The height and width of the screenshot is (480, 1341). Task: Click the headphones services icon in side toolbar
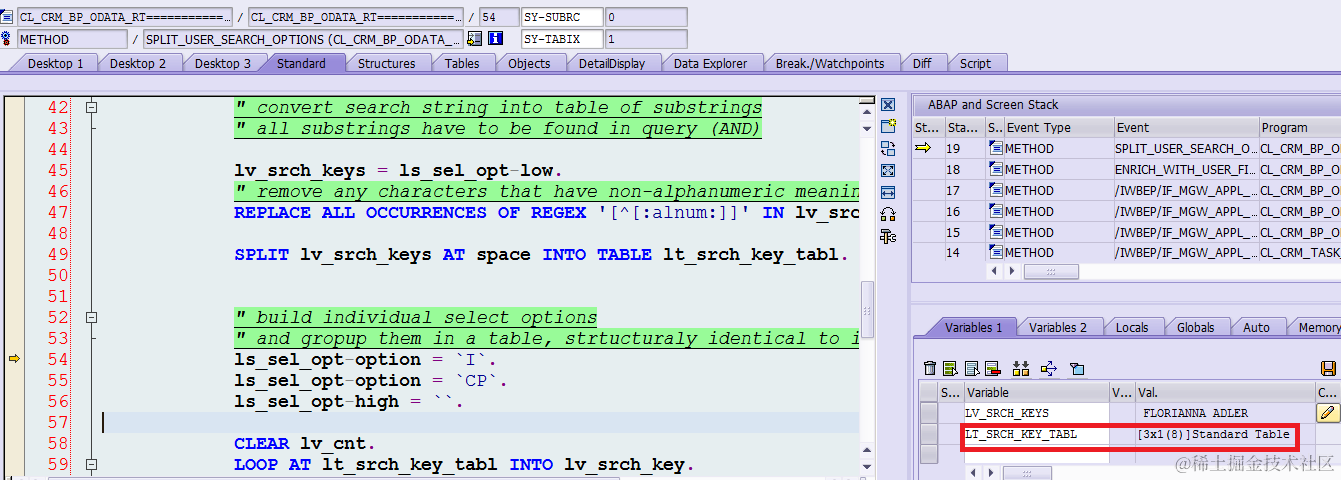click(x=888, y=214)
